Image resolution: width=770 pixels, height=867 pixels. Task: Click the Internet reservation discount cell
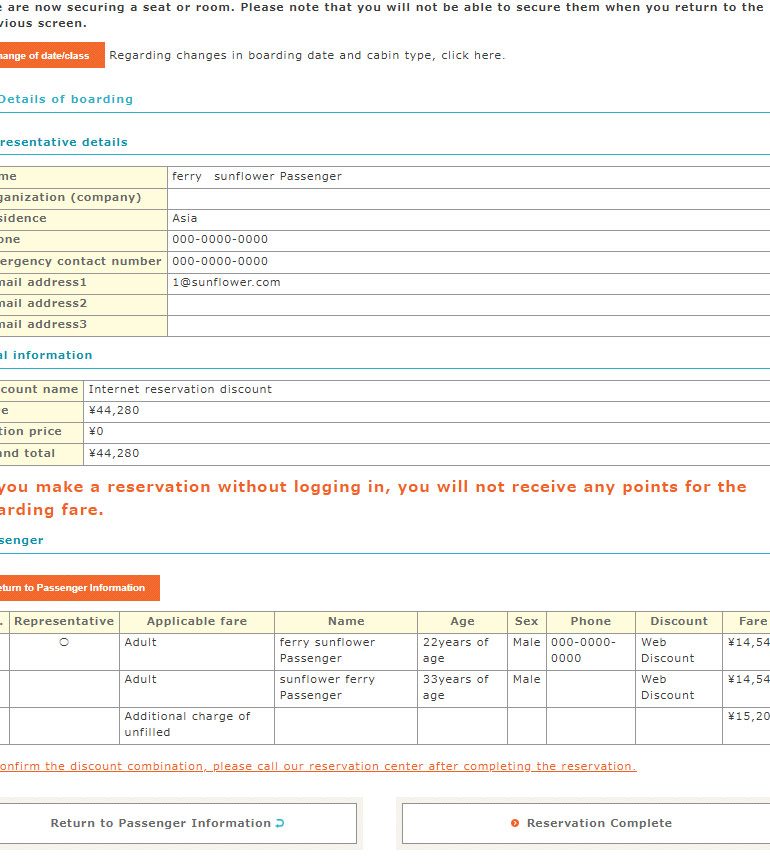pos(180,389)
